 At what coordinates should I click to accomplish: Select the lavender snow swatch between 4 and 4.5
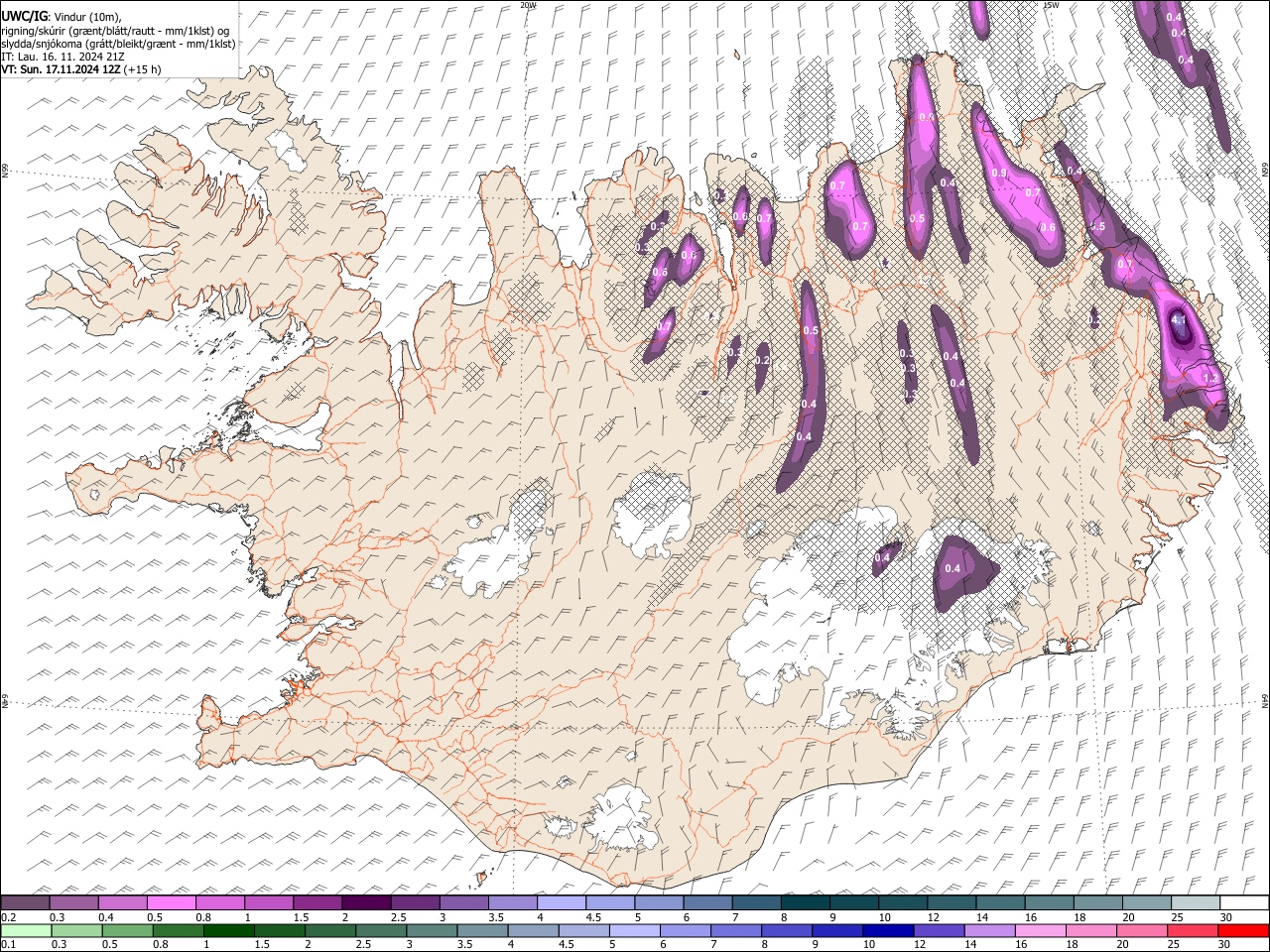[562, 902]
